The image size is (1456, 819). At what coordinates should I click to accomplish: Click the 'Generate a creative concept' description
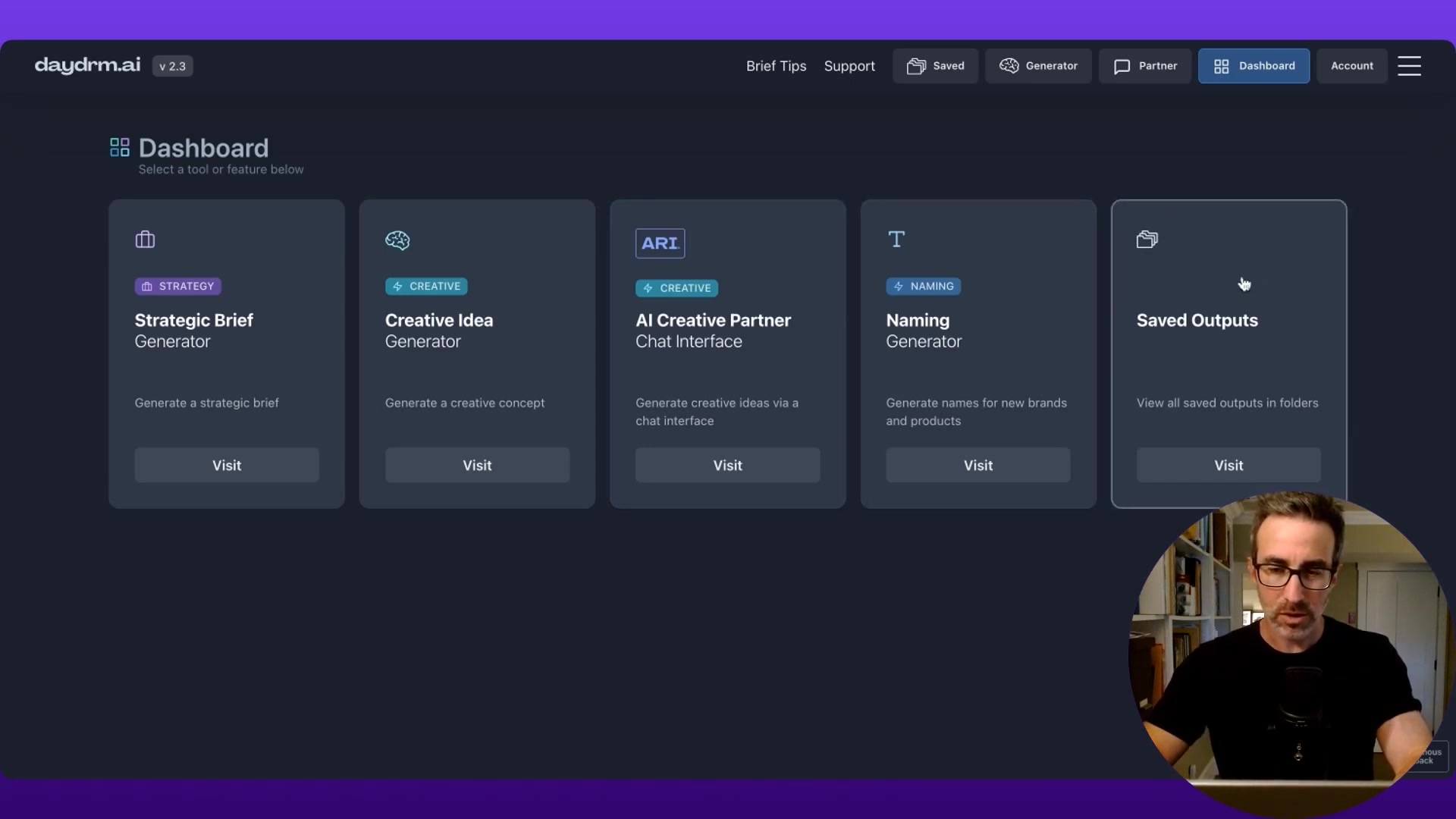tap(465, 403)
